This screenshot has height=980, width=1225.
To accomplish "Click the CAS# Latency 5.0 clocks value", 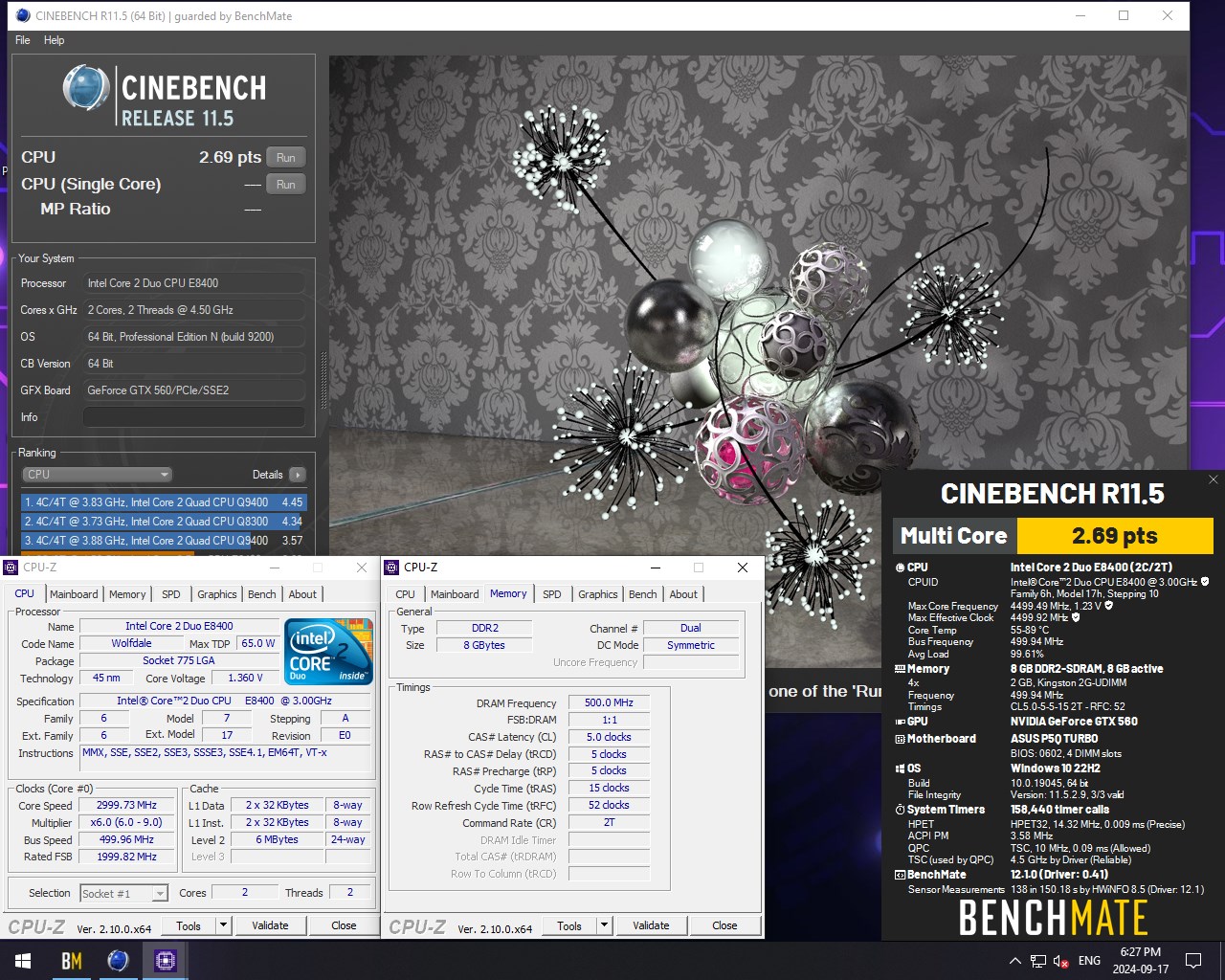I will (609, 737).
